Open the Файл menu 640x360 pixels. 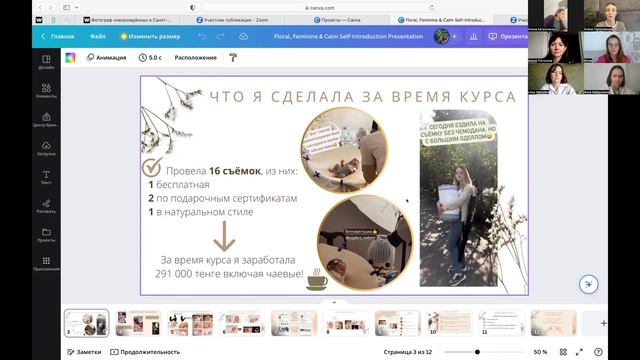[98, 36]
